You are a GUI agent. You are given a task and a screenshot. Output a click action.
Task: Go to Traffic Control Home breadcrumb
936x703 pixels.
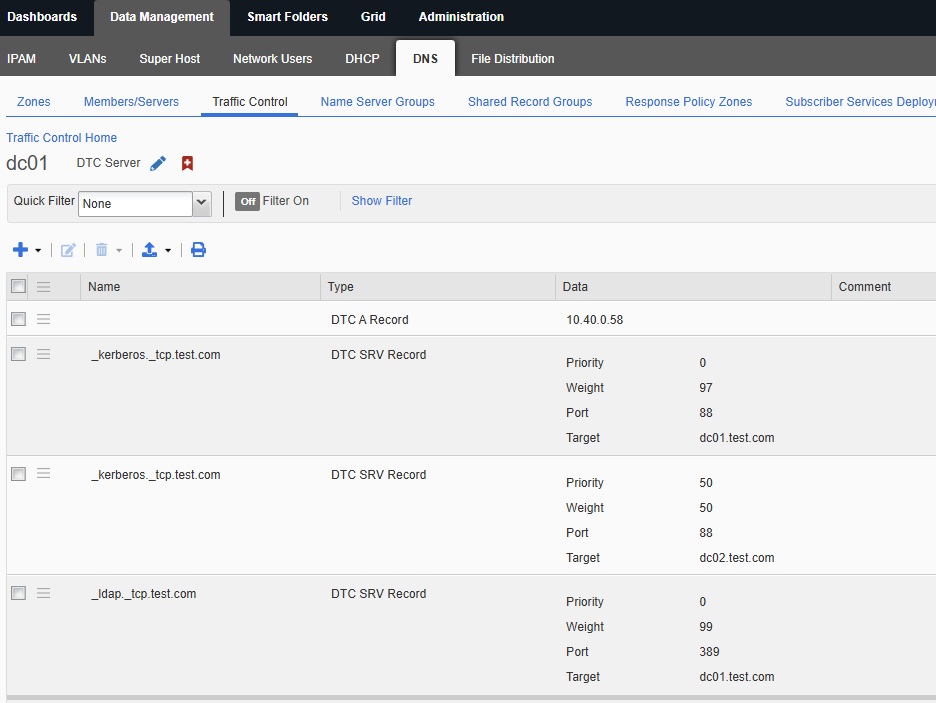(61, 138)
